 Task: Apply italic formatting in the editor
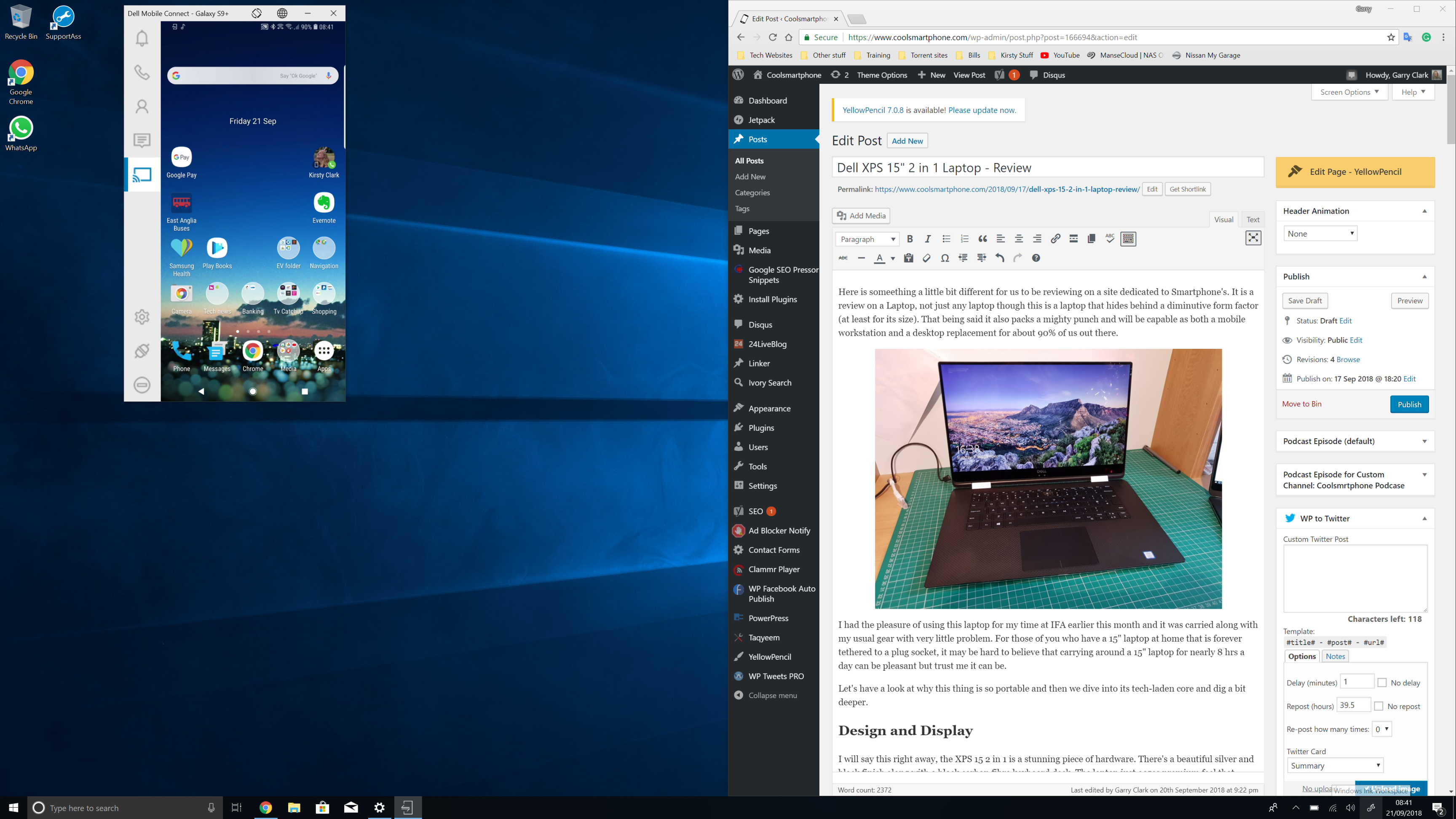tap(928, 239)
